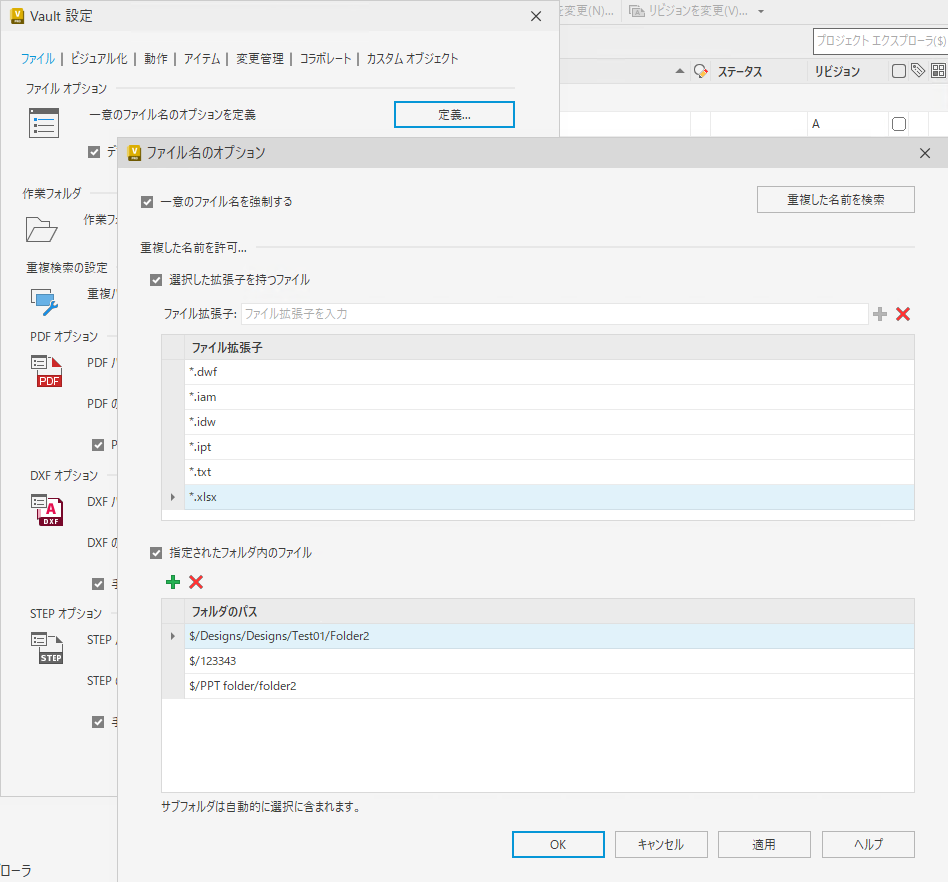Click the sort arrow in the background column header
The width and height of the screenshot is (948, 882).
[680, 71]
